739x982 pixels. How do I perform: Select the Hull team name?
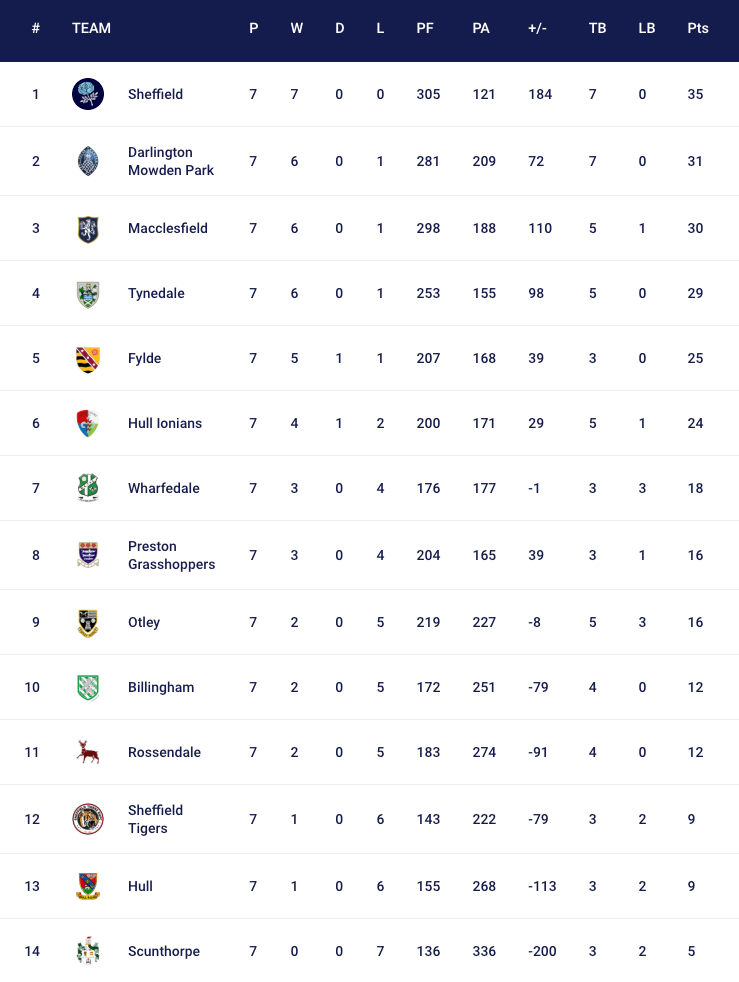[x=140, y=886]
